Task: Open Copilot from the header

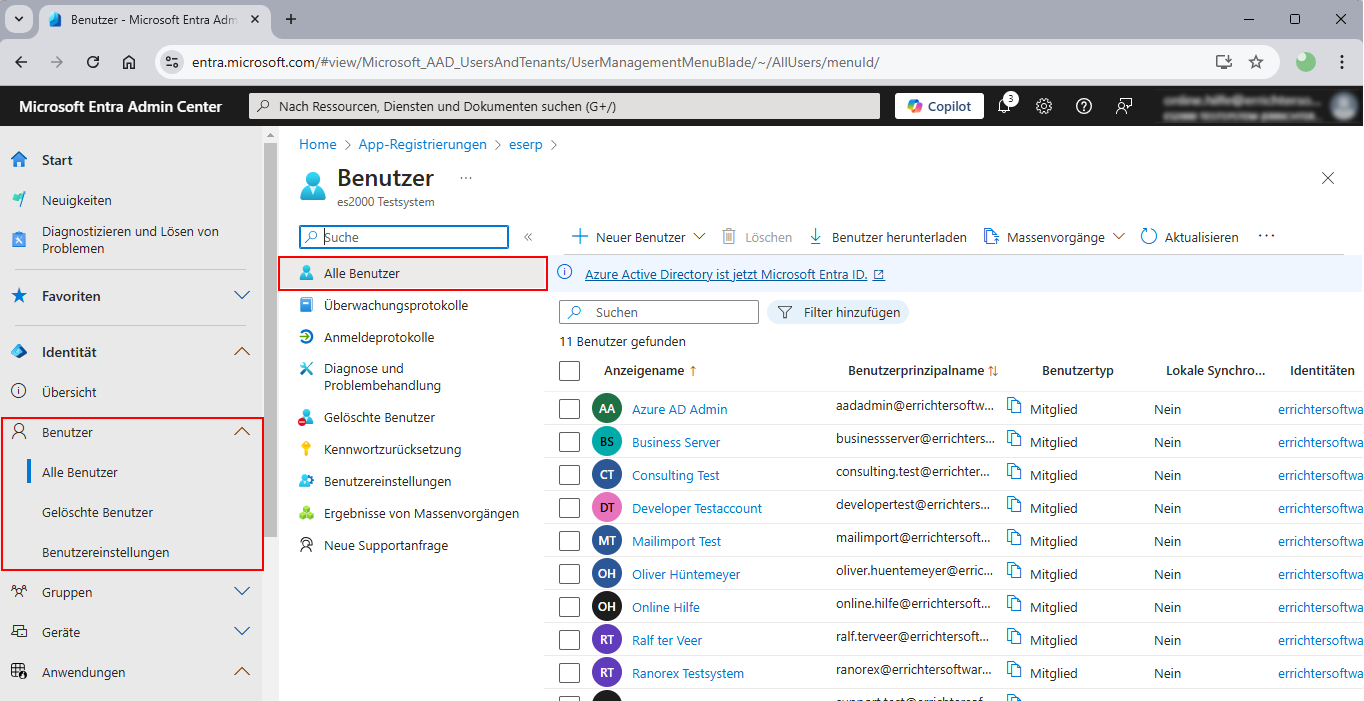Action: coord(939,106)
